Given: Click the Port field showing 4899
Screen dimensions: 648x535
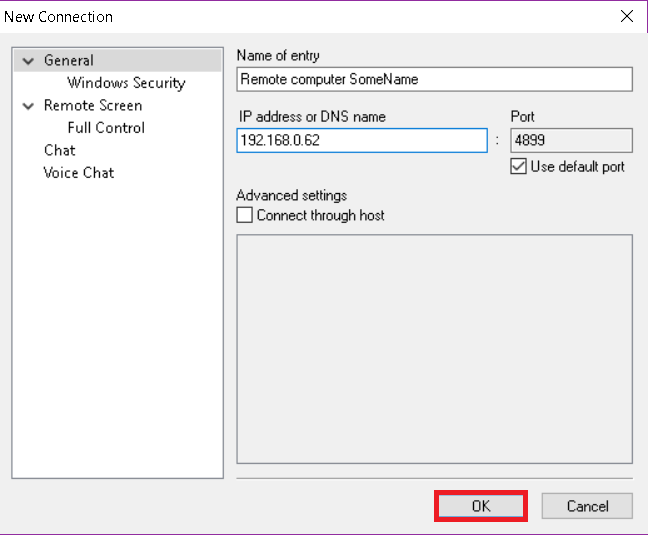Looking at the screenshot, I should (571, 140).
